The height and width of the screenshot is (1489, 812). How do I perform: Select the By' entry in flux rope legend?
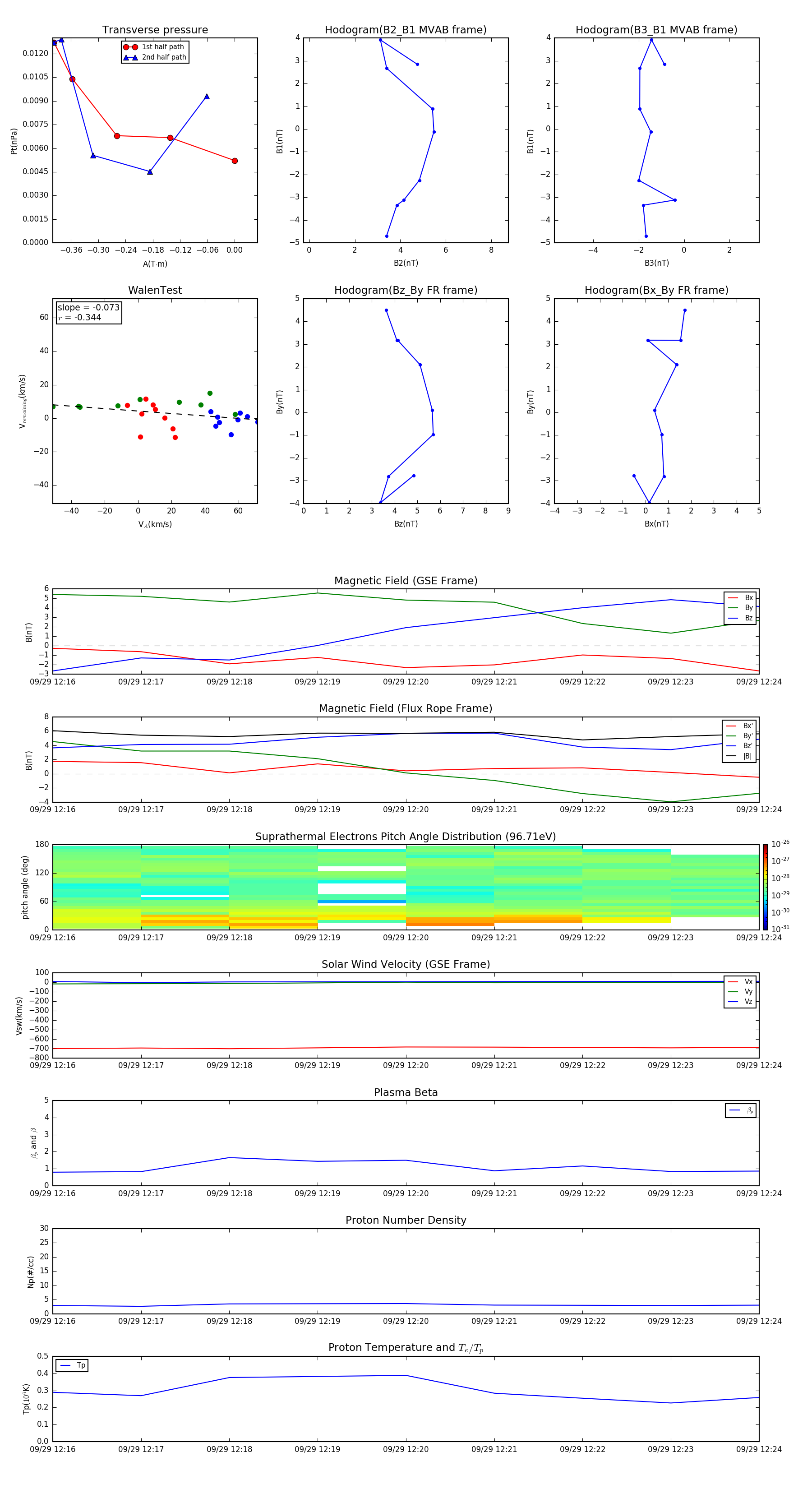[740, 736]
